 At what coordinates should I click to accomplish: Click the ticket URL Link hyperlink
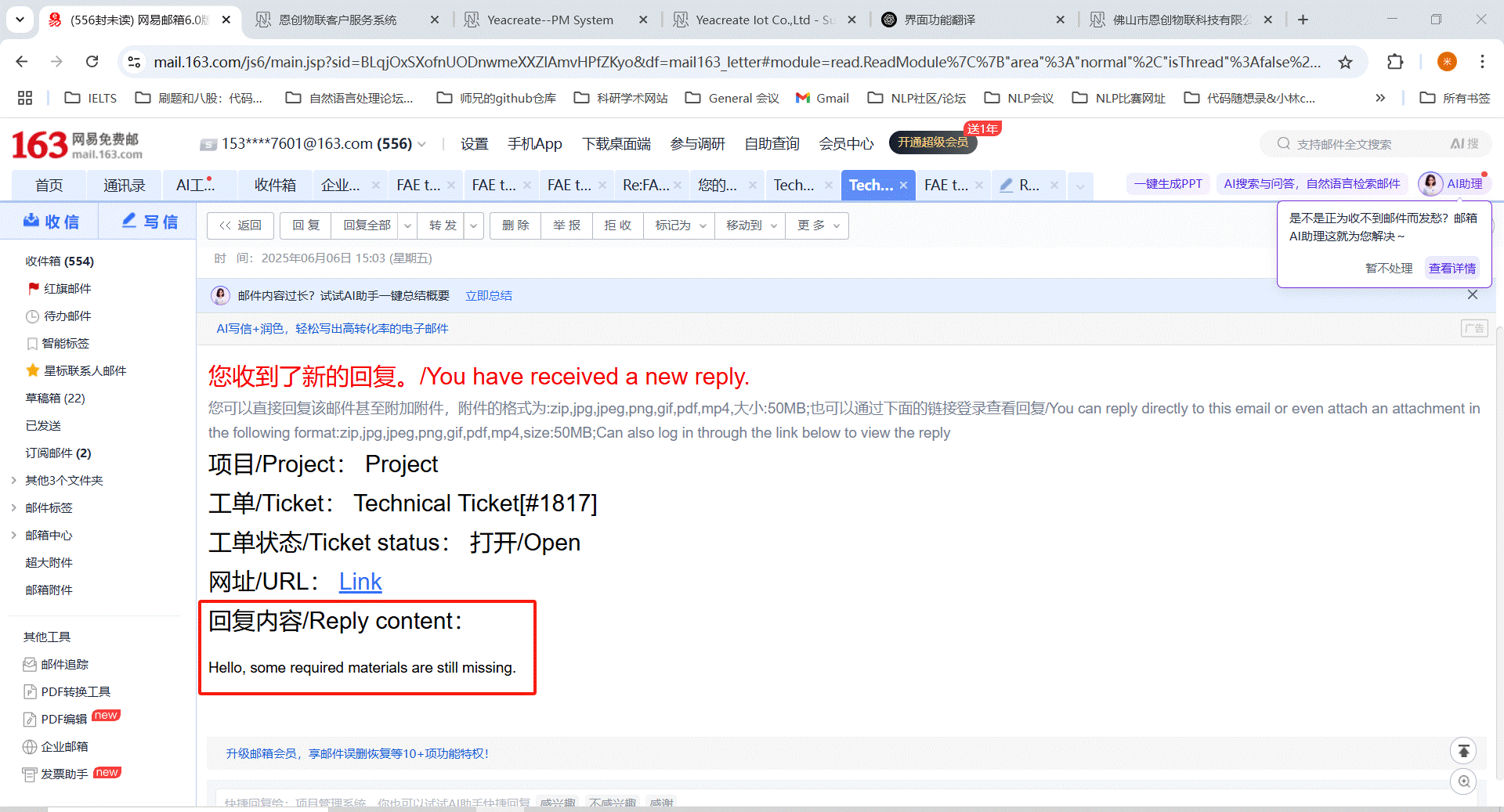[x=360, y=582]
